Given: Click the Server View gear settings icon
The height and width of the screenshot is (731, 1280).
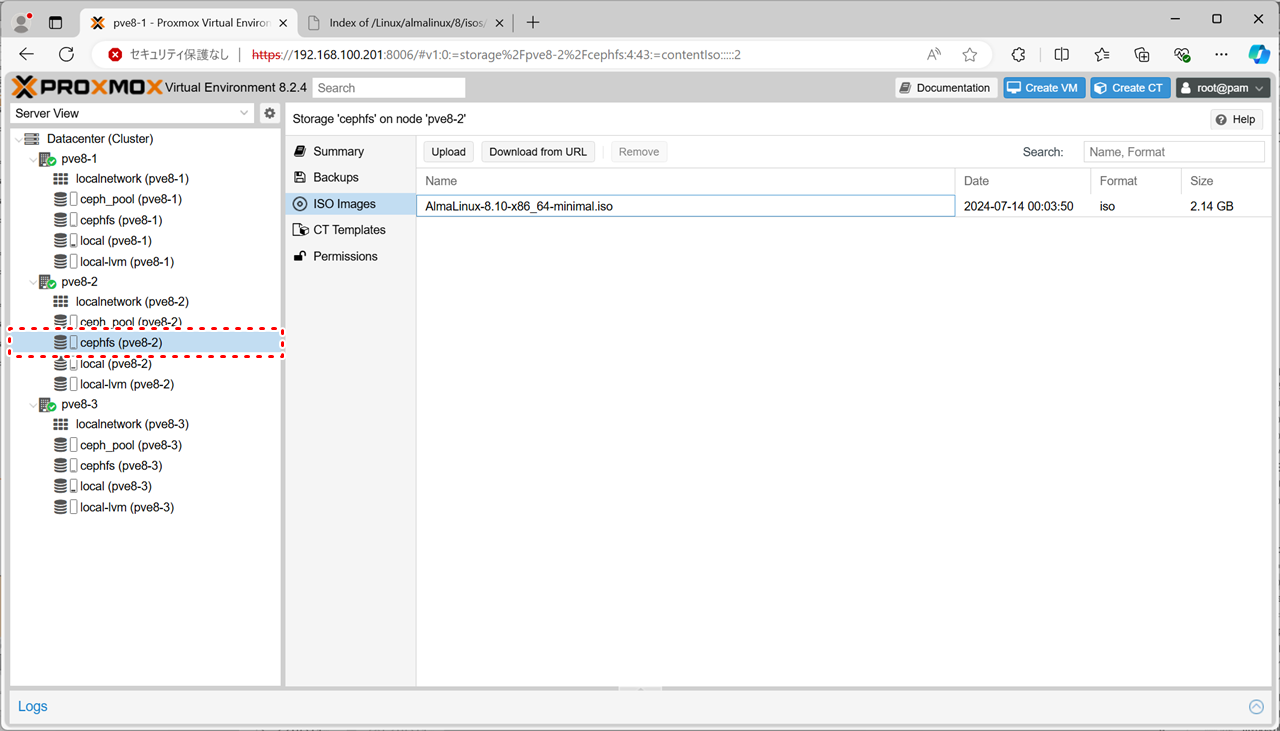Looking at the screenshot, I should point(269,114).
